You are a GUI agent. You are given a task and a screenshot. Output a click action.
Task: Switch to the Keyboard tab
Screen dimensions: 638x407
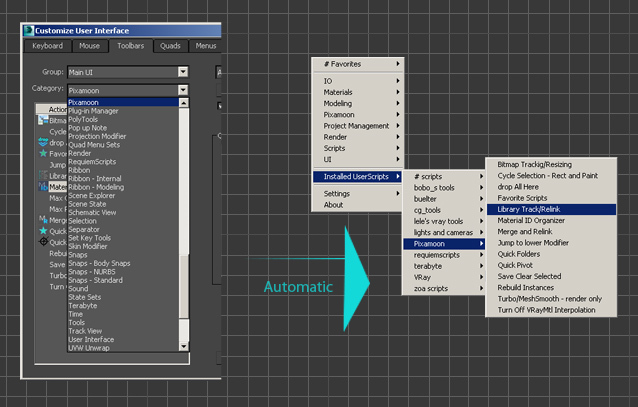click(48, 46)
